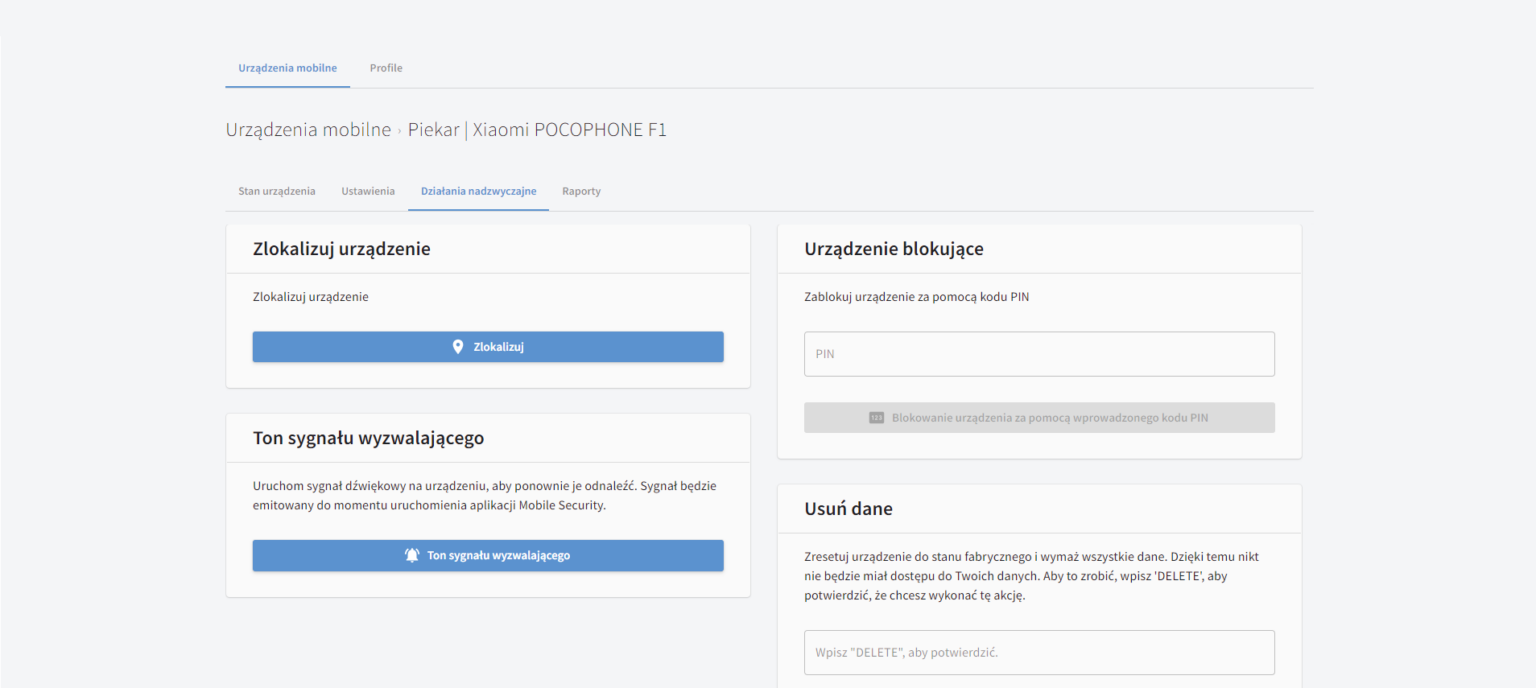Click the location pin icon on Zlokalizuj button
Viewport: 1536px width, 688px height.
[x=458, y=347]
